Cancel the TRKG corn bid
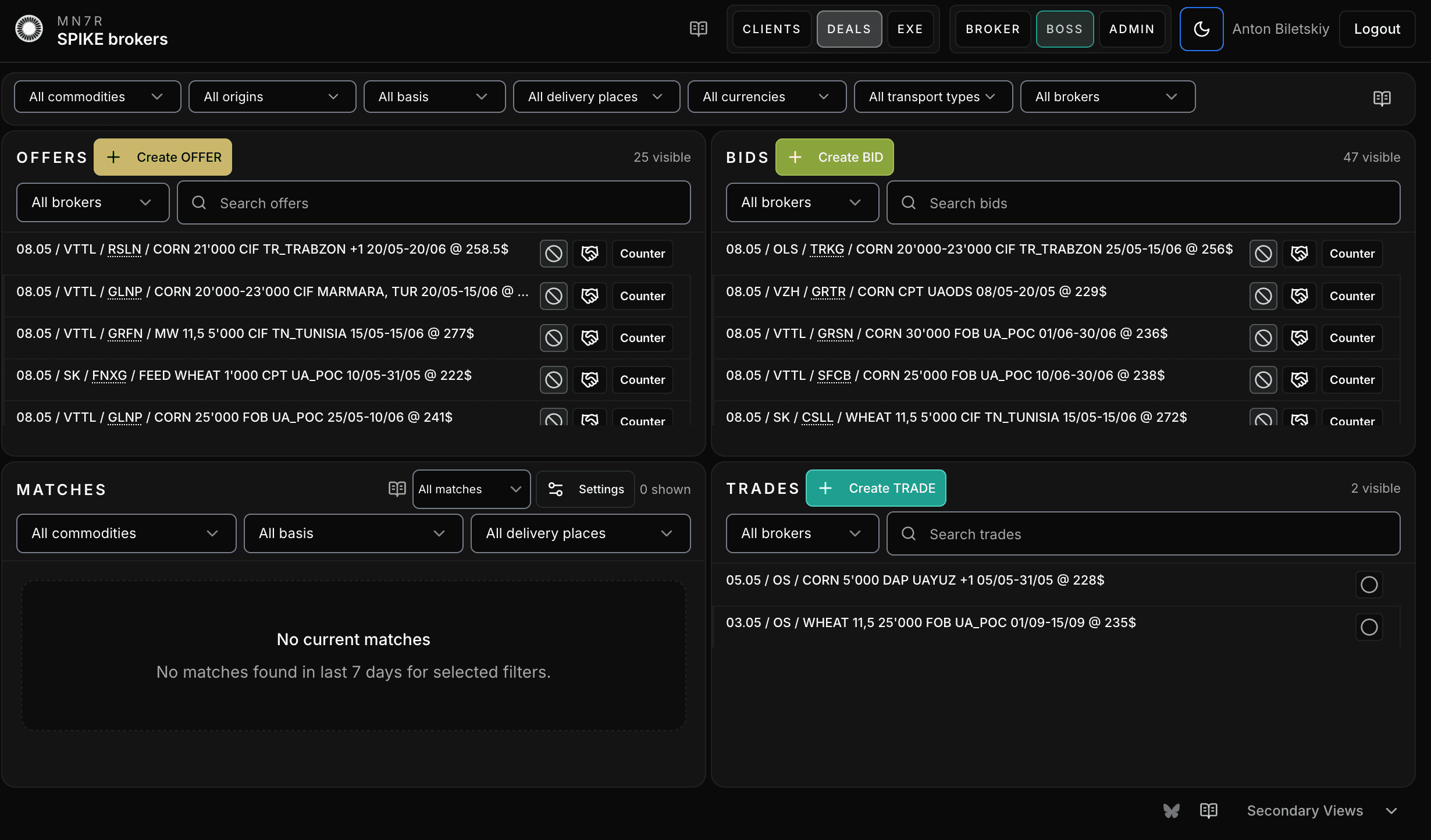This screenshot has width=1431, height=840. pyautogui.click(x=1263, y=254)
